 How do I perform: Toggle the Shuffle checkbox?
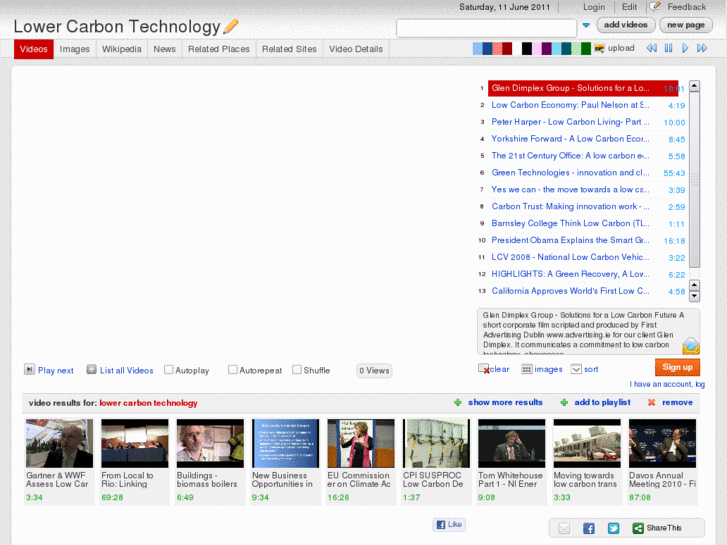pyautogui.click(x=297, y=369)
